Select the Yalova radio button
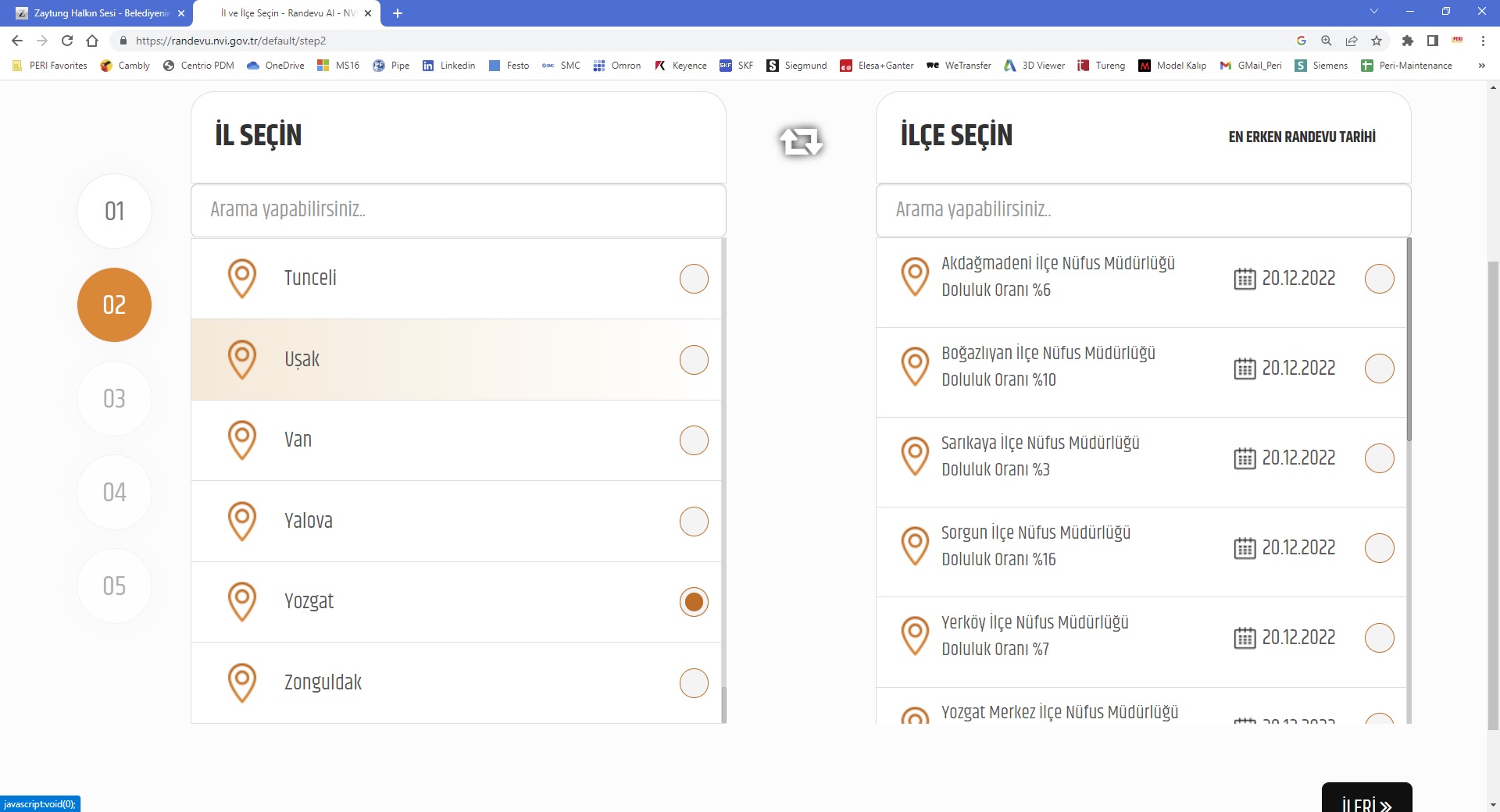The width and height of the screenshot is (1500, 812). click(x=694, y=522)
